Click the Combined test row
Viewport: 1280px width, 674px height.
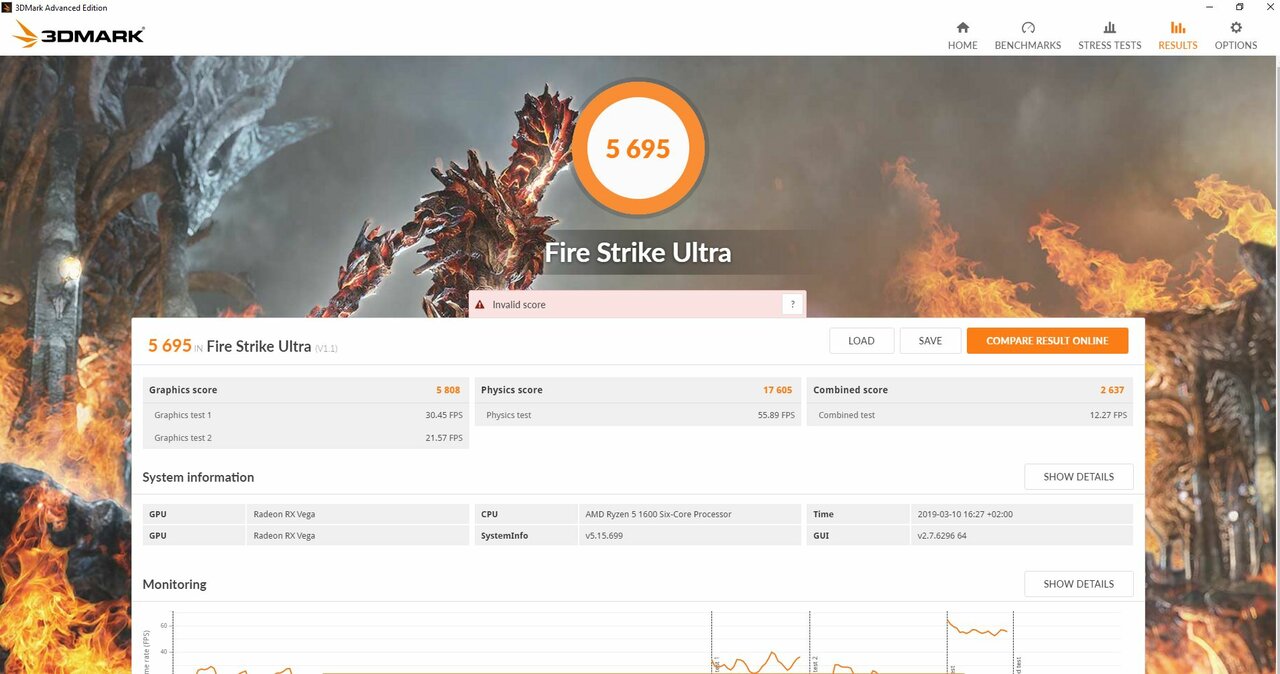coord(970,415)
